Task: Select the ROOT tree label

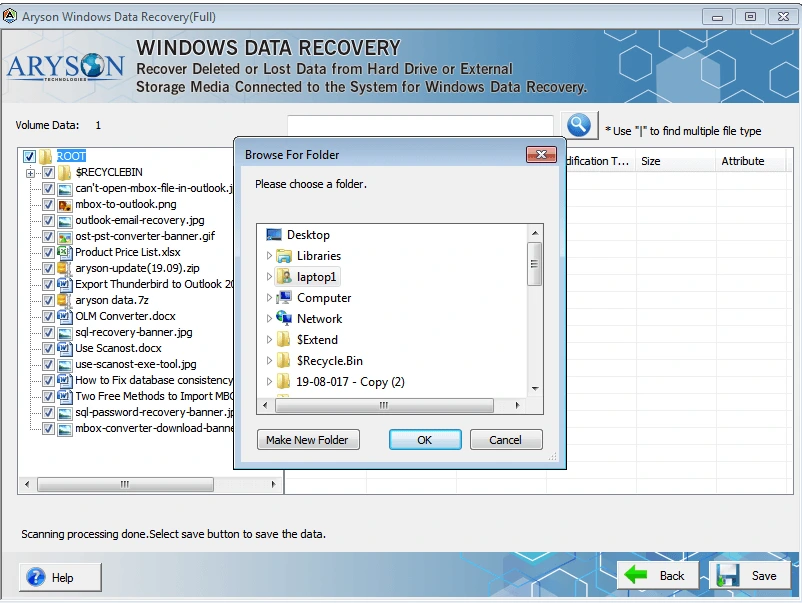Action: click(x=71, y=156)
